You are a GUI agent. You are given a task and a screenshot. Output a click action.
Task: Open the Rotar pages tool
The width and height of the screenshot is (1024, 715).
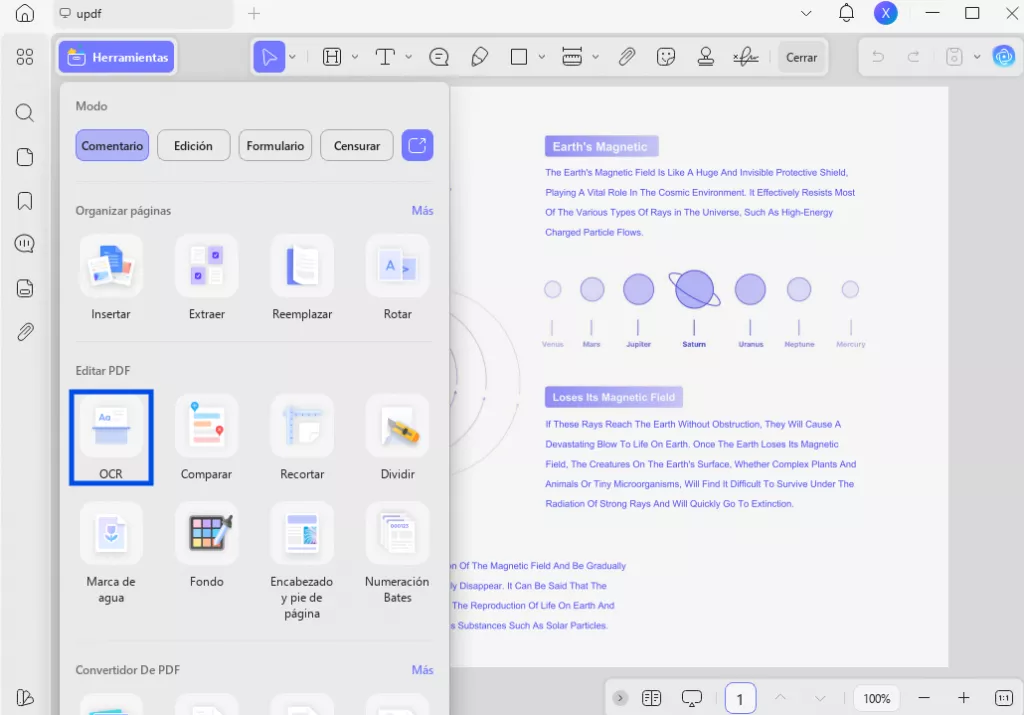397,278
